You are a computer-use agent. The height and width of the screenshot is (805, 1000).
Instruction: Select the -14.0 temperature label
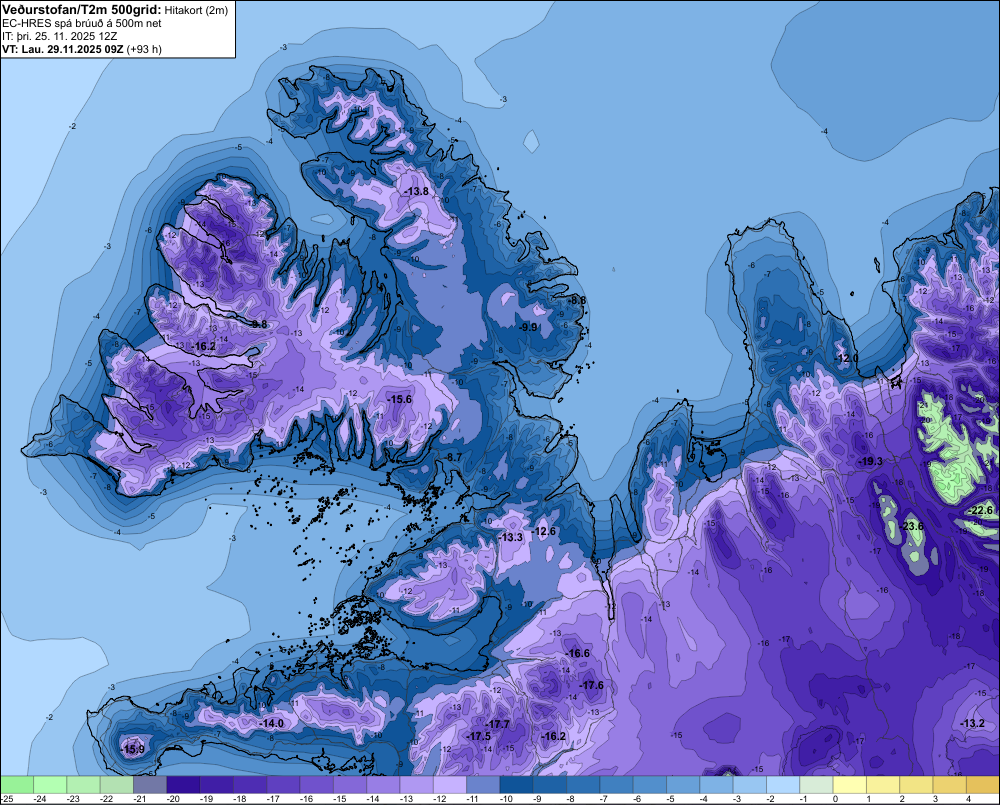271,723
